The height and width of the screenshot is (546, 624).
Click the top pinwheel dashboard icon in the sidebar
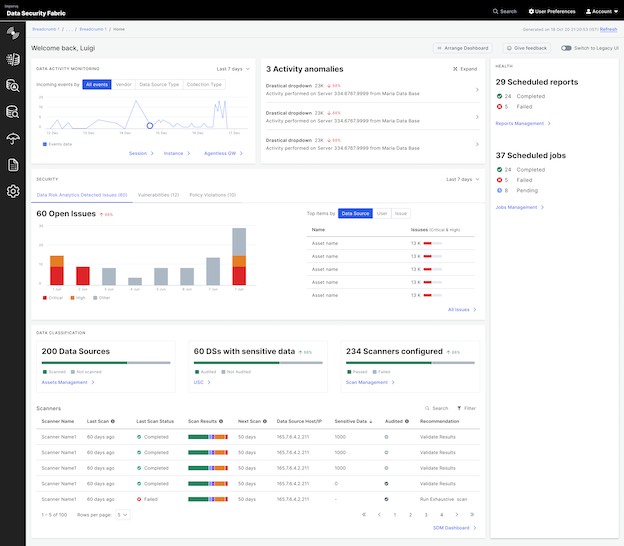pos(14,33)
